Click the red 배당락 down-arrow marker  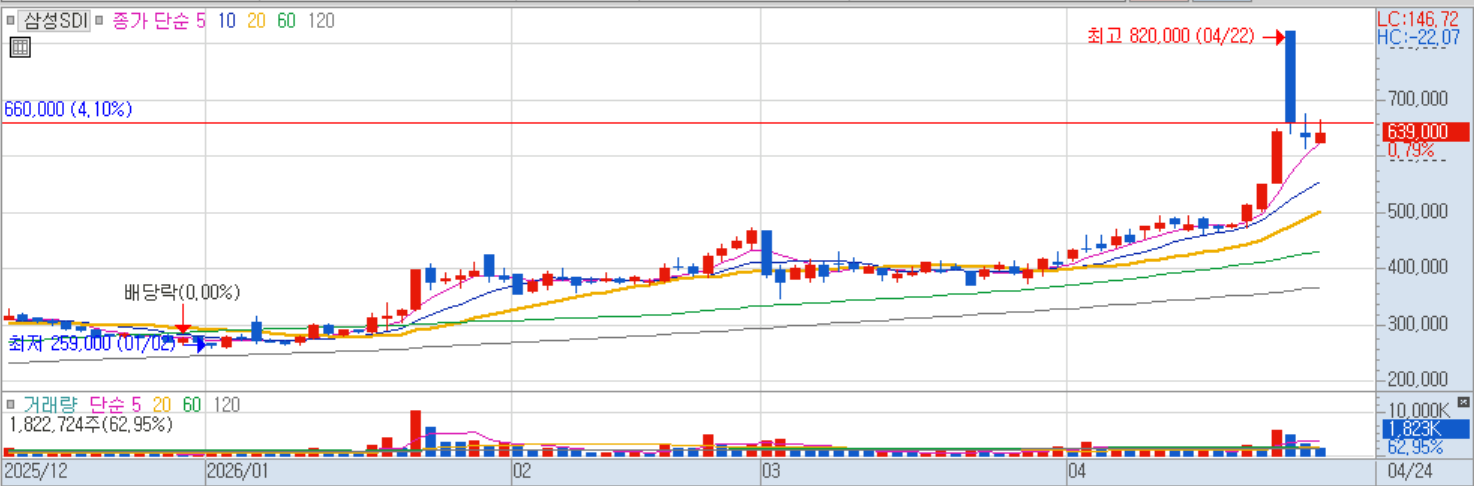(x=183, y=319)
